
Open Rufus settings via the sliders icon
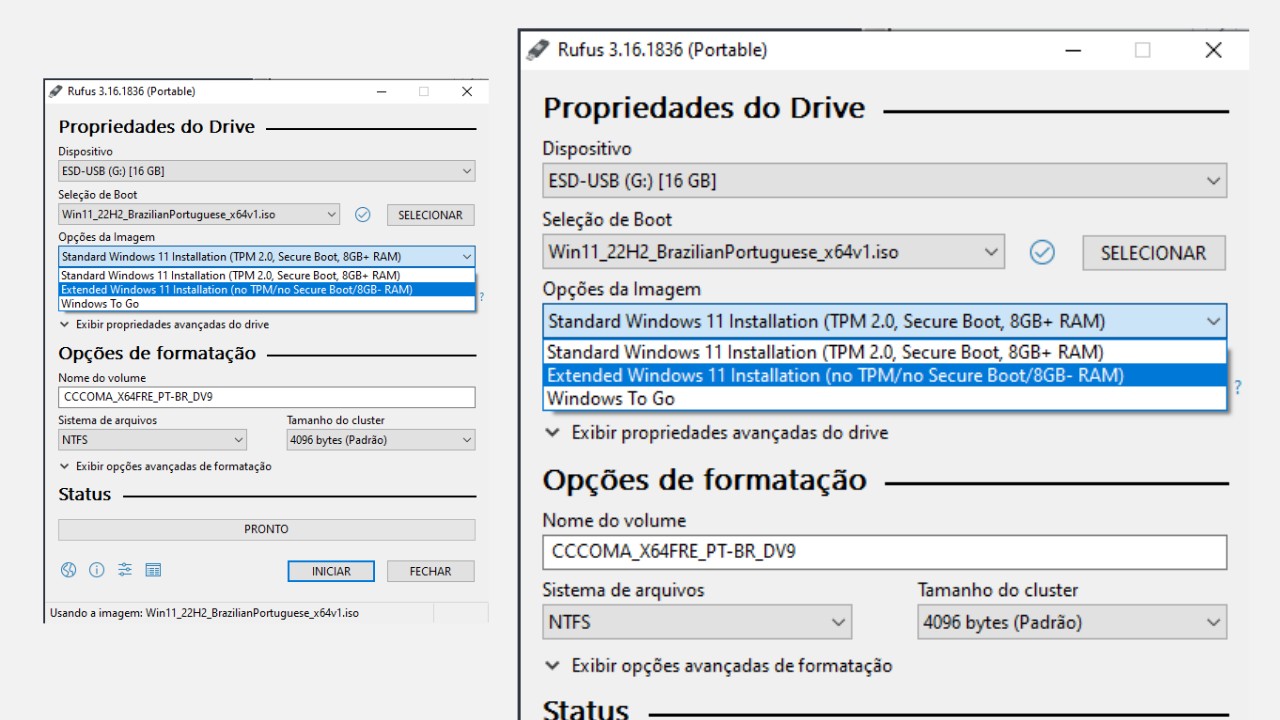[x=123, y=570]
